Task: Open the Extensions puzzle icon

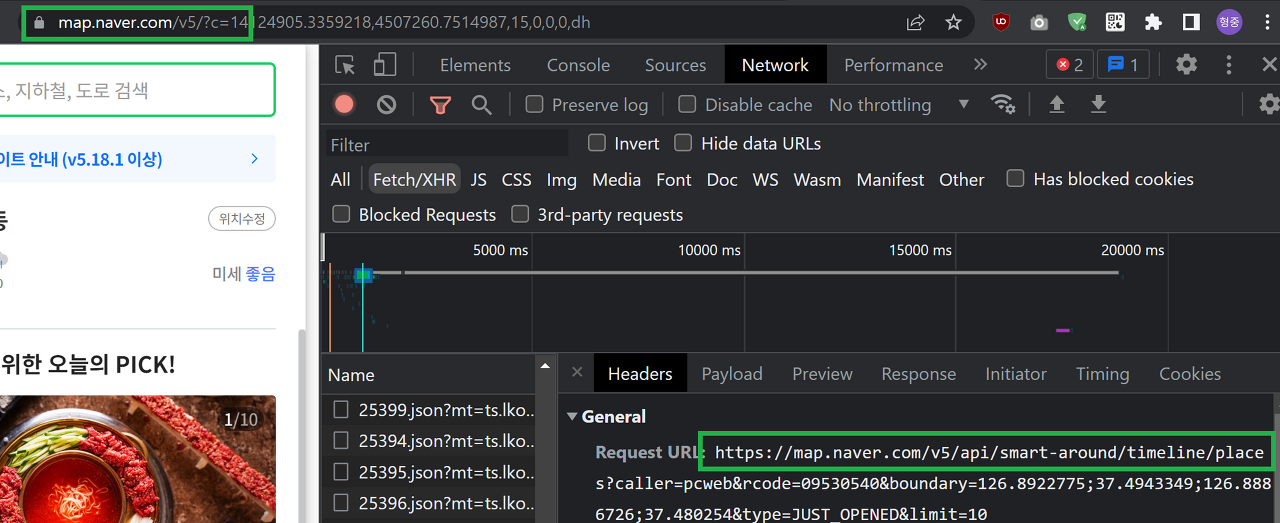Action: coord(1153,22)
